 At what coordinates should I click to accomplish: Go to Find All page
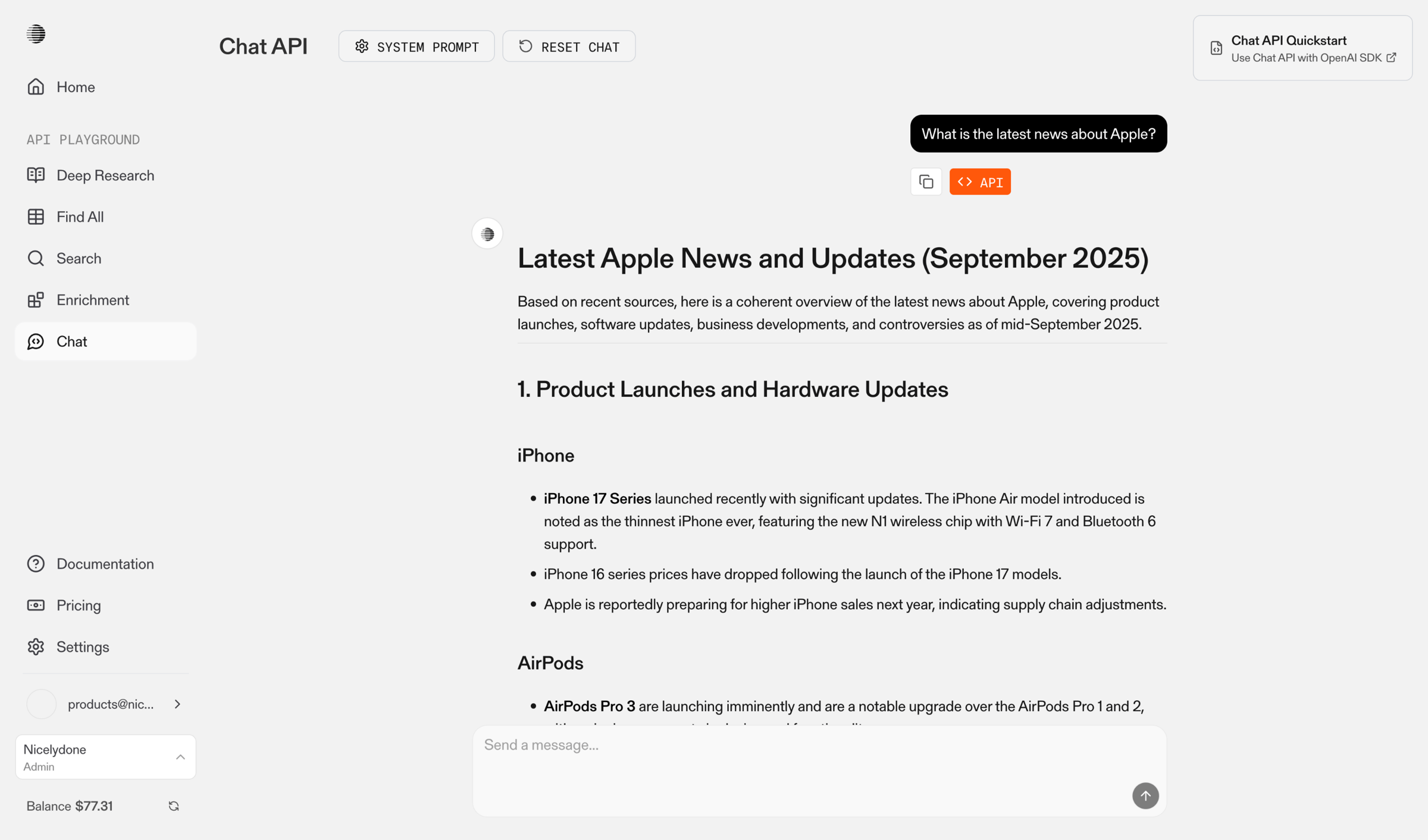[106, 217]
